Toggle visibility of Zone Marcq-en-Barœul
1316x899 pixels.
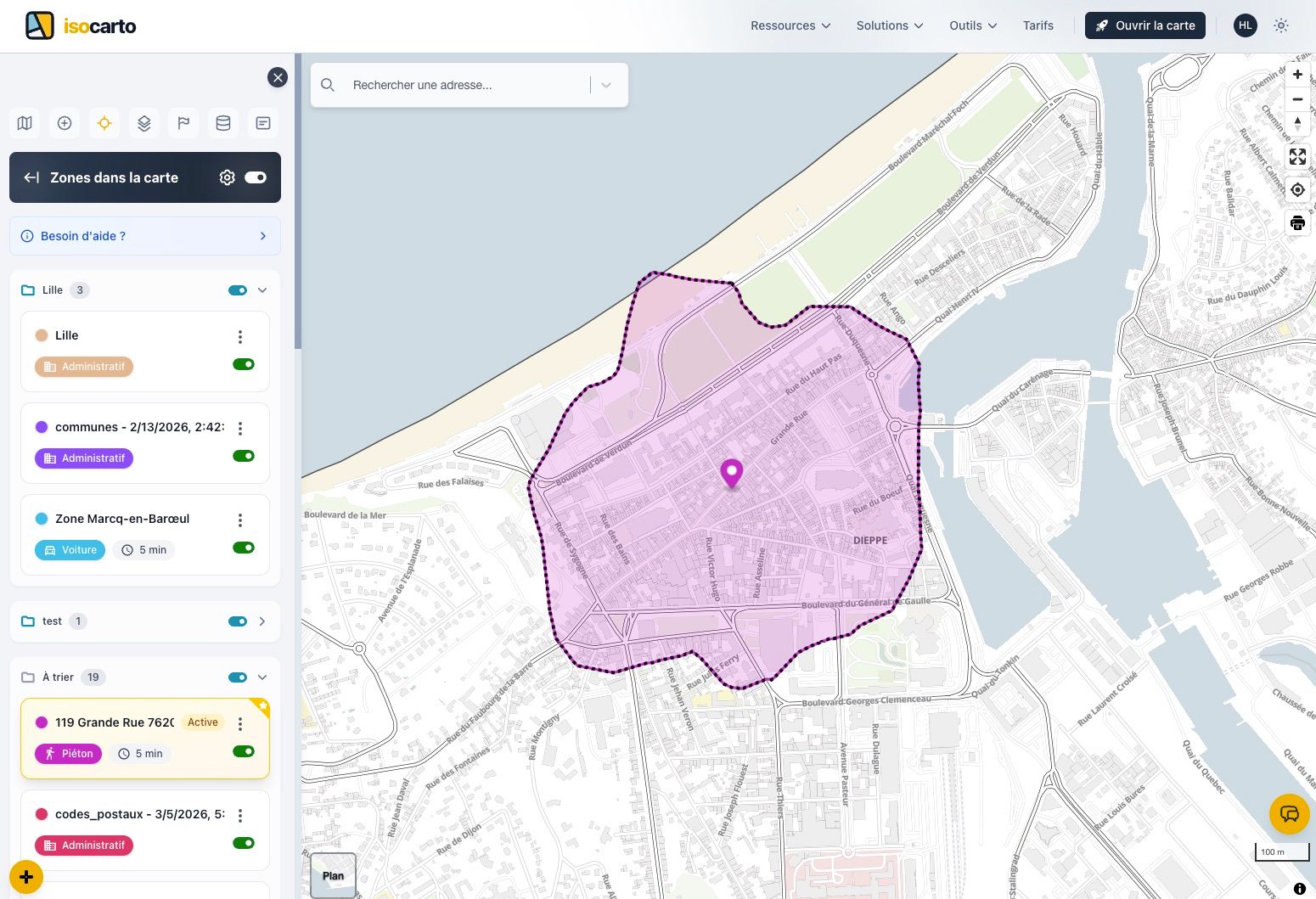click(x=244, y=548)
